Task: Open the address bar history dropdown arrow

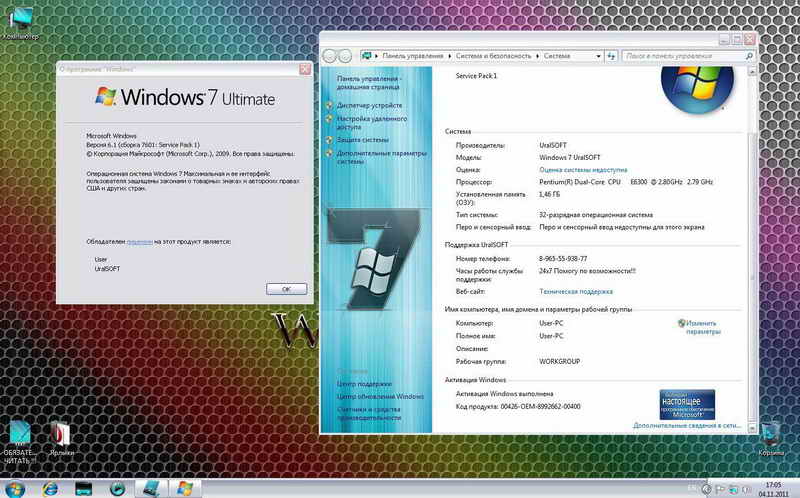Action: click(598, 56)
